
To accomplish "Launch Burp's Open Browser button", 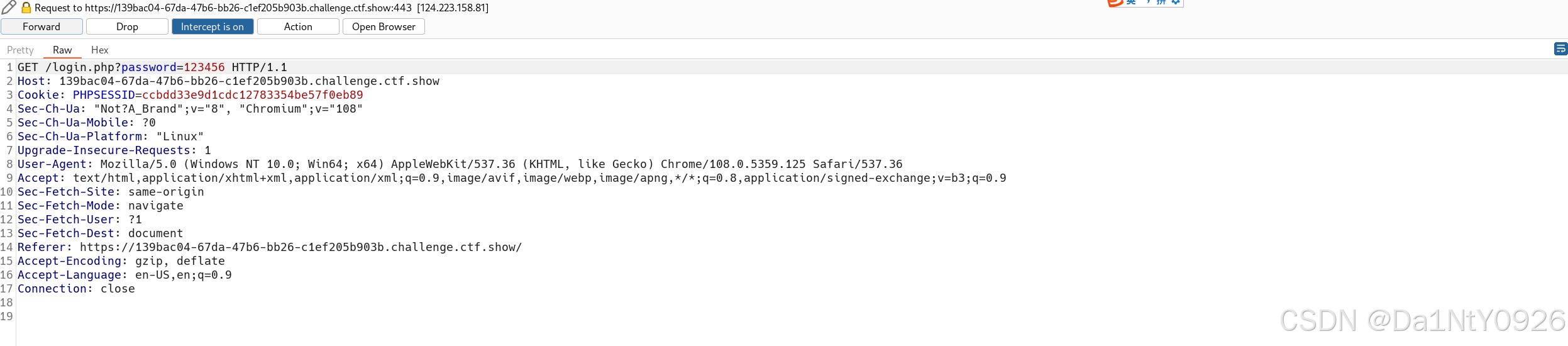I will (x=384, y=26).
